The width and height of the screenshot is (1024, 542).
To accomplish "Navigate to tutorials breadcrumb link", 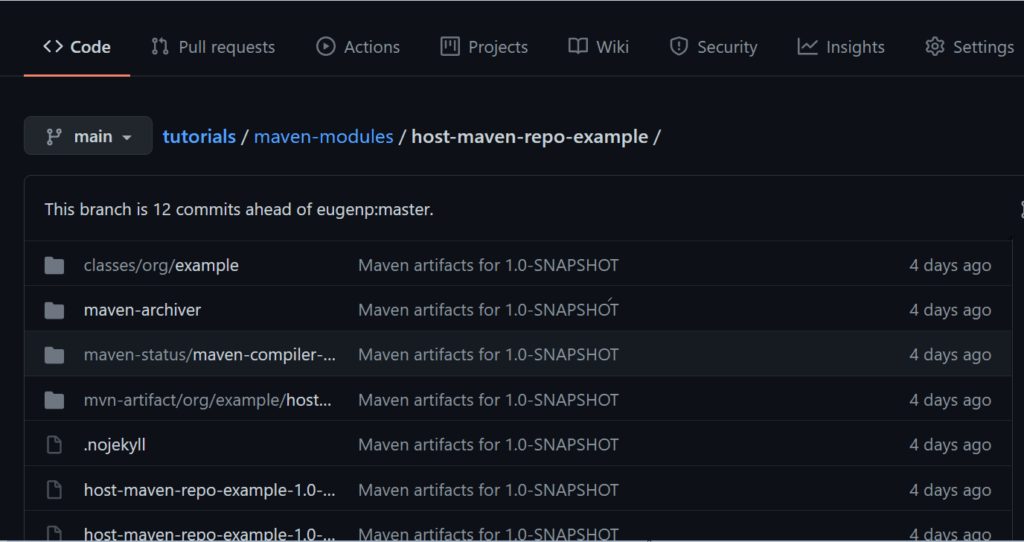I will (x=199, y=136).
